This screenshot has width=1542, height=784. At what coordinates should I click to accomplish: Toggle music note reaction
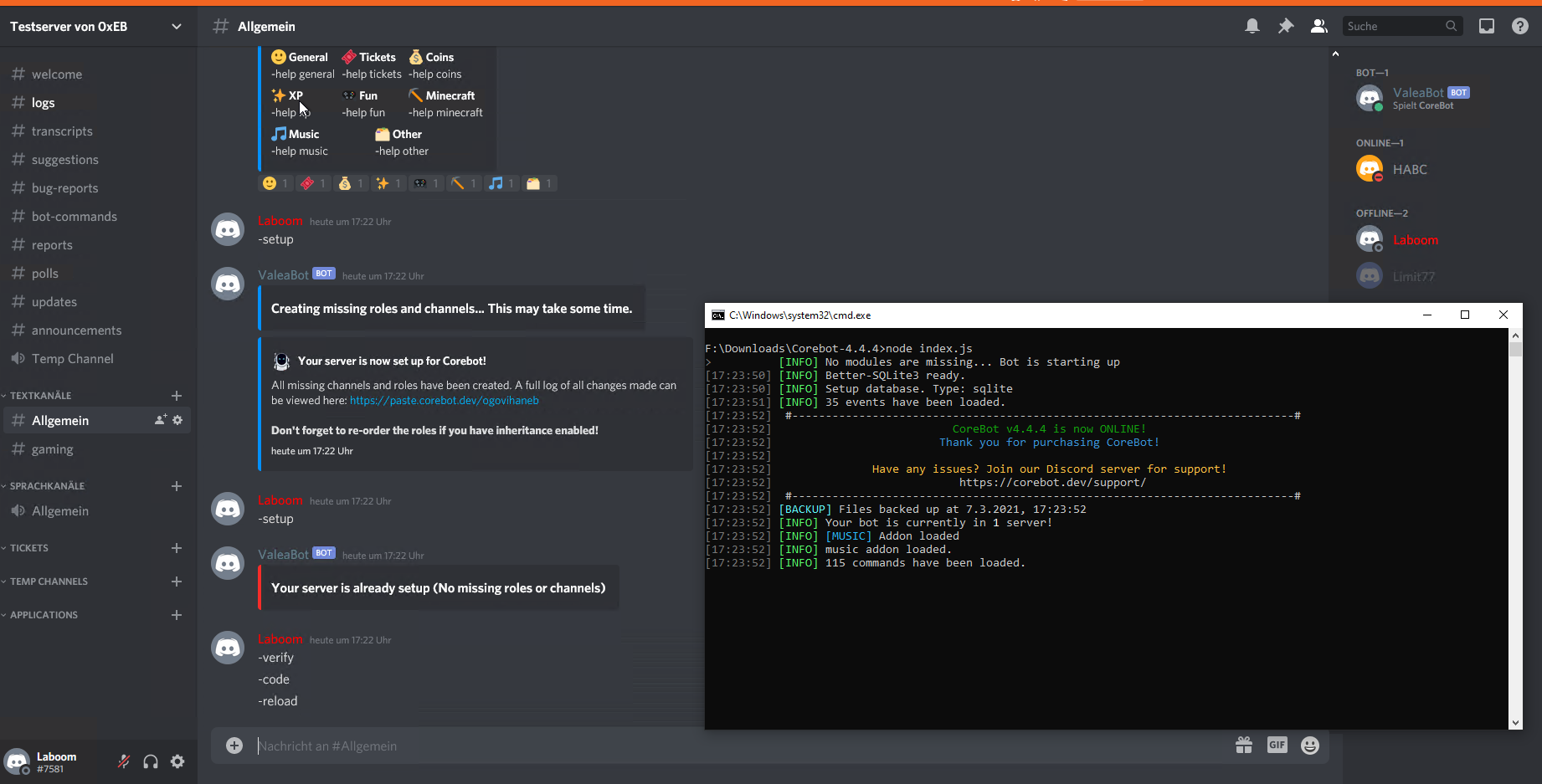click(501, 183)
